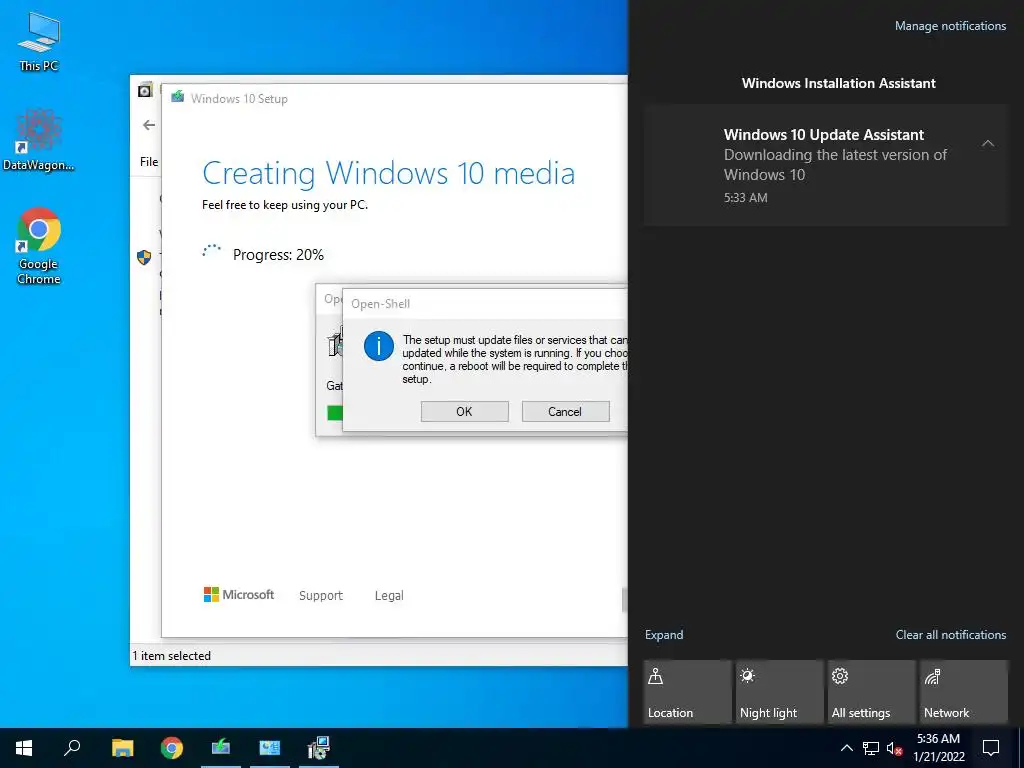Image resolution: width=1024 pixels, height=768 pixels.
Task: Show hidden system tray icons
Action: (x=846, y=748)
